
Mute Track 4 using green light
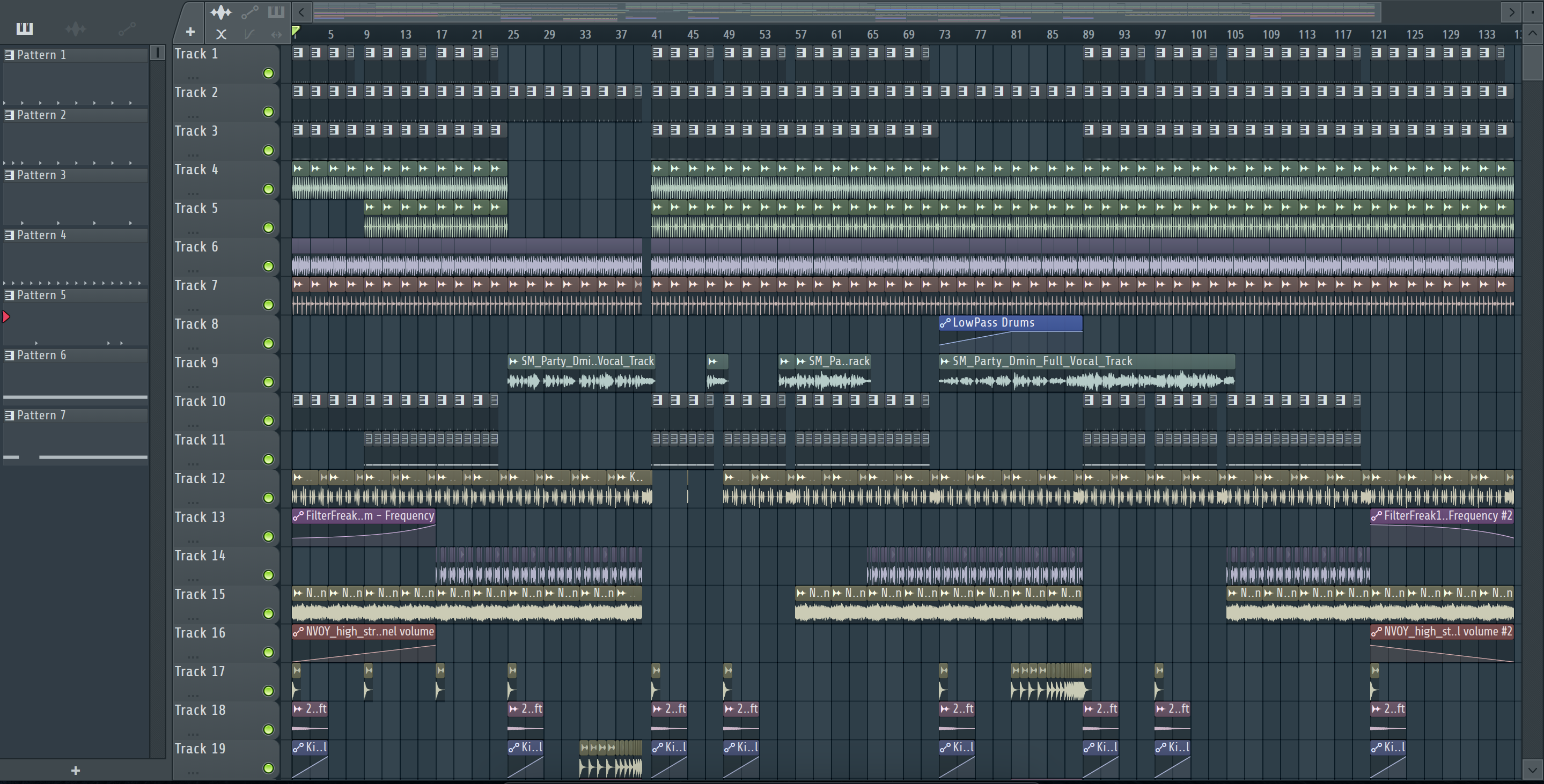pyautogui.click(x=269, y=189)
